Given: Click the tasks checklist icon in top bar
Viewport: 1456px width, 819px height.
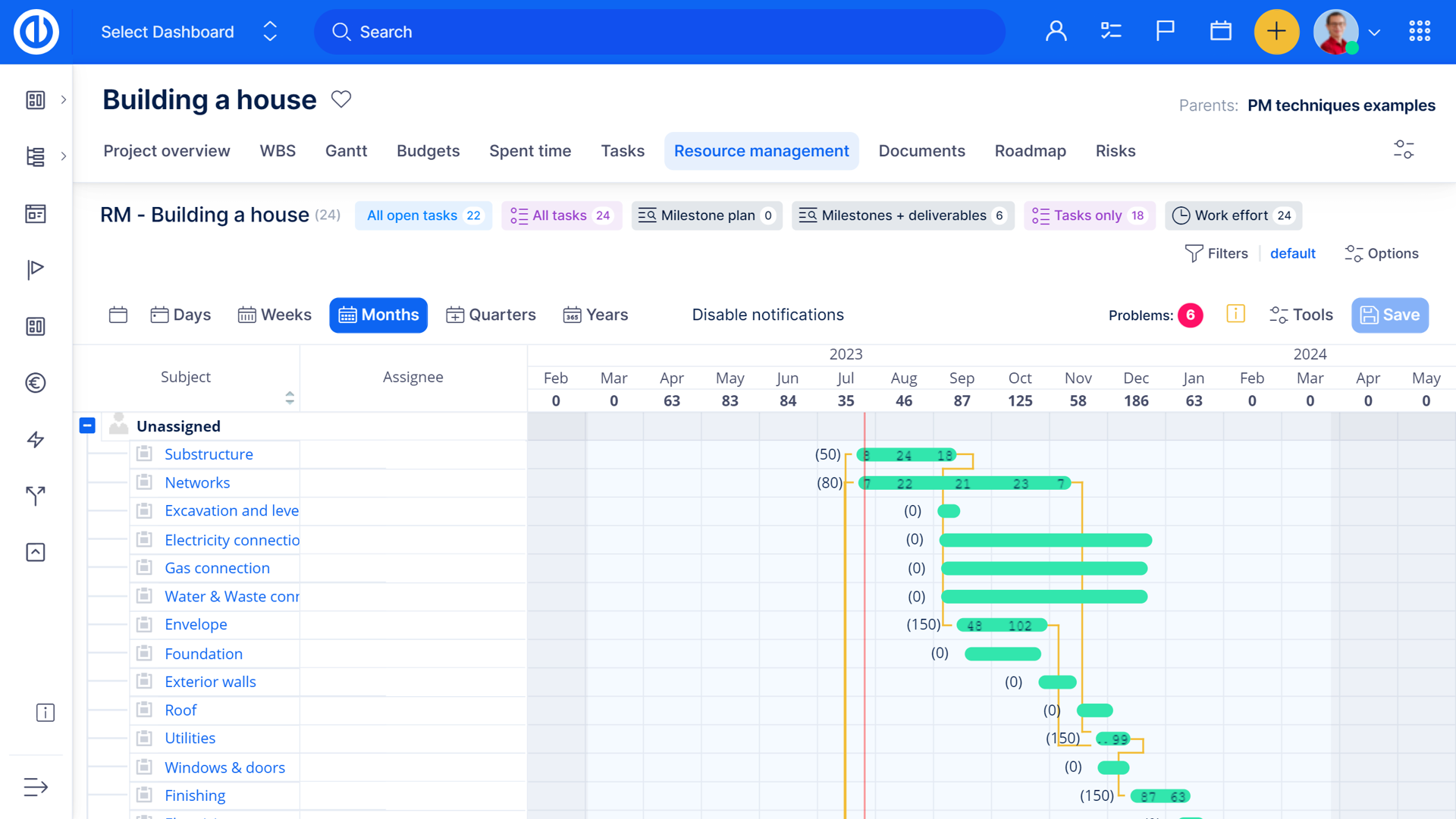Looking at the screenshot, I should coord(1110,30).
